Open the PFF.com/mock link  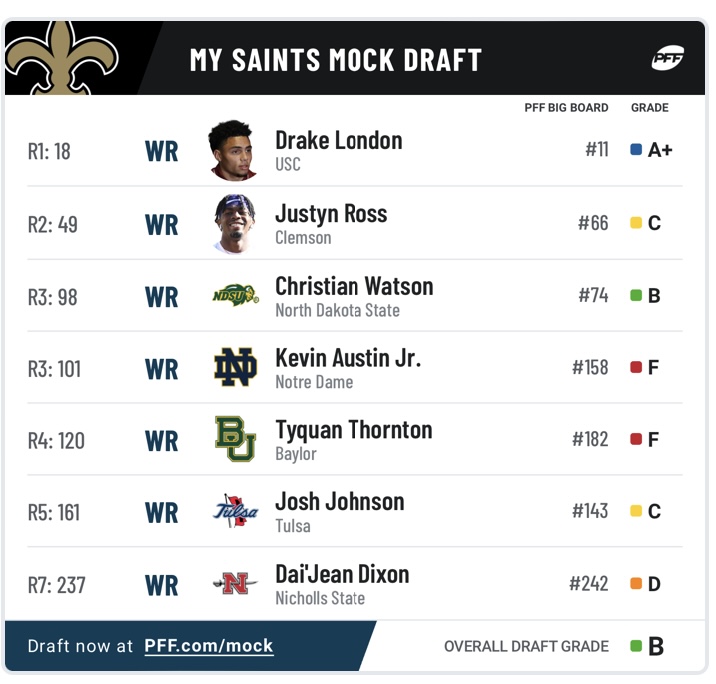209,646
